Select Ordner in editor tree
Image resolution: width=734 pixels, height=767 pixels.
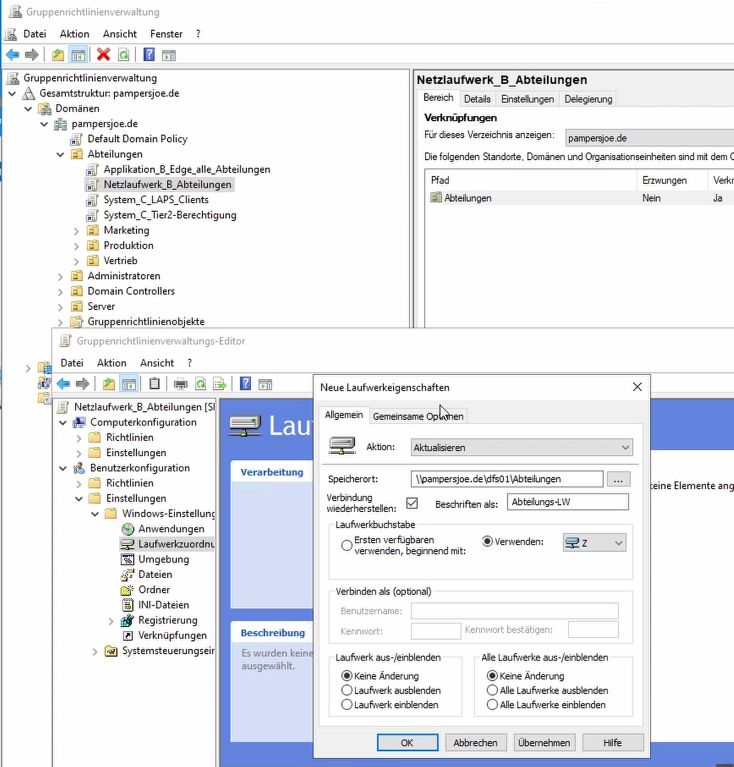154,589
